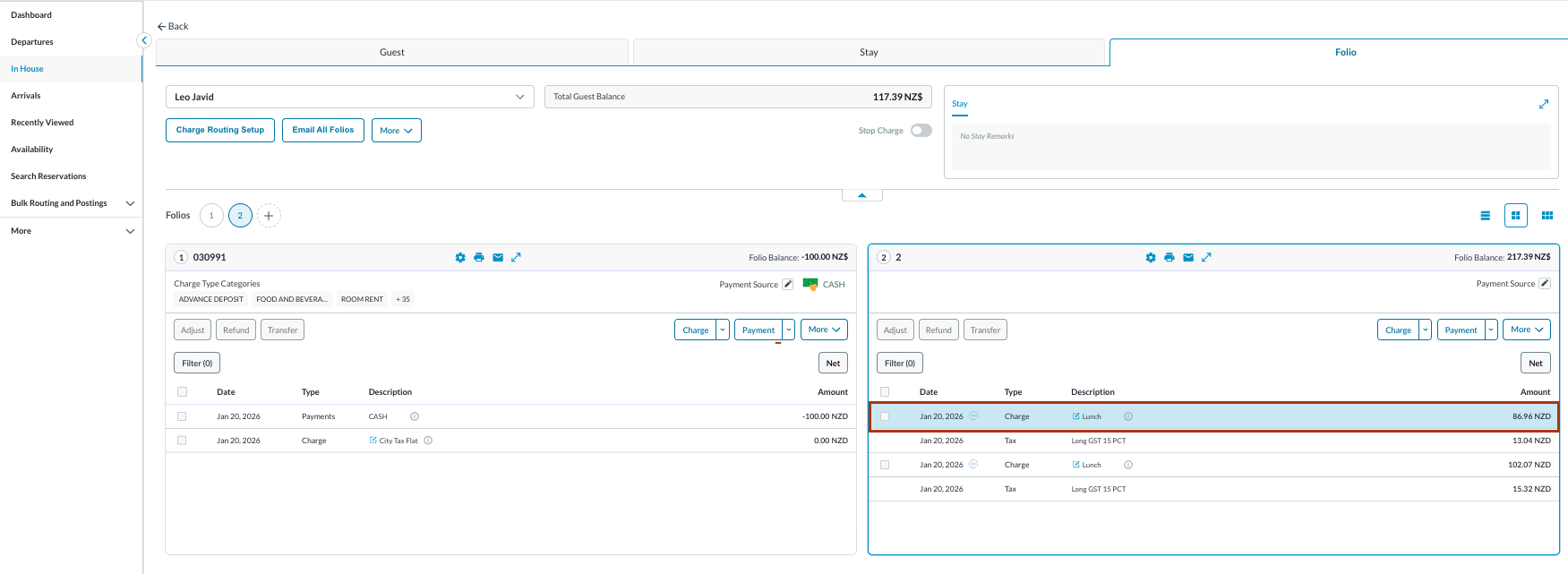Open settings gear for folio 030991

click(460, 258)
